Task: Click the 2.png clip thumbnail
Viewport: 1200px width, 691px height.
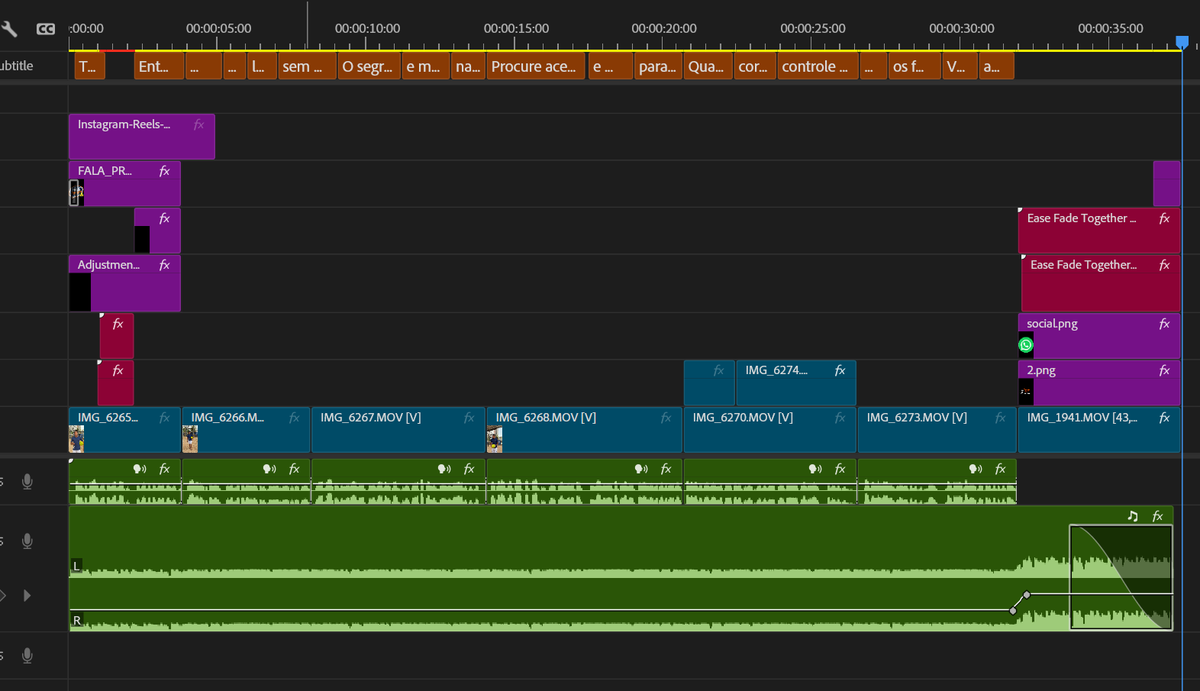Action: click(x=1026, y=392)
